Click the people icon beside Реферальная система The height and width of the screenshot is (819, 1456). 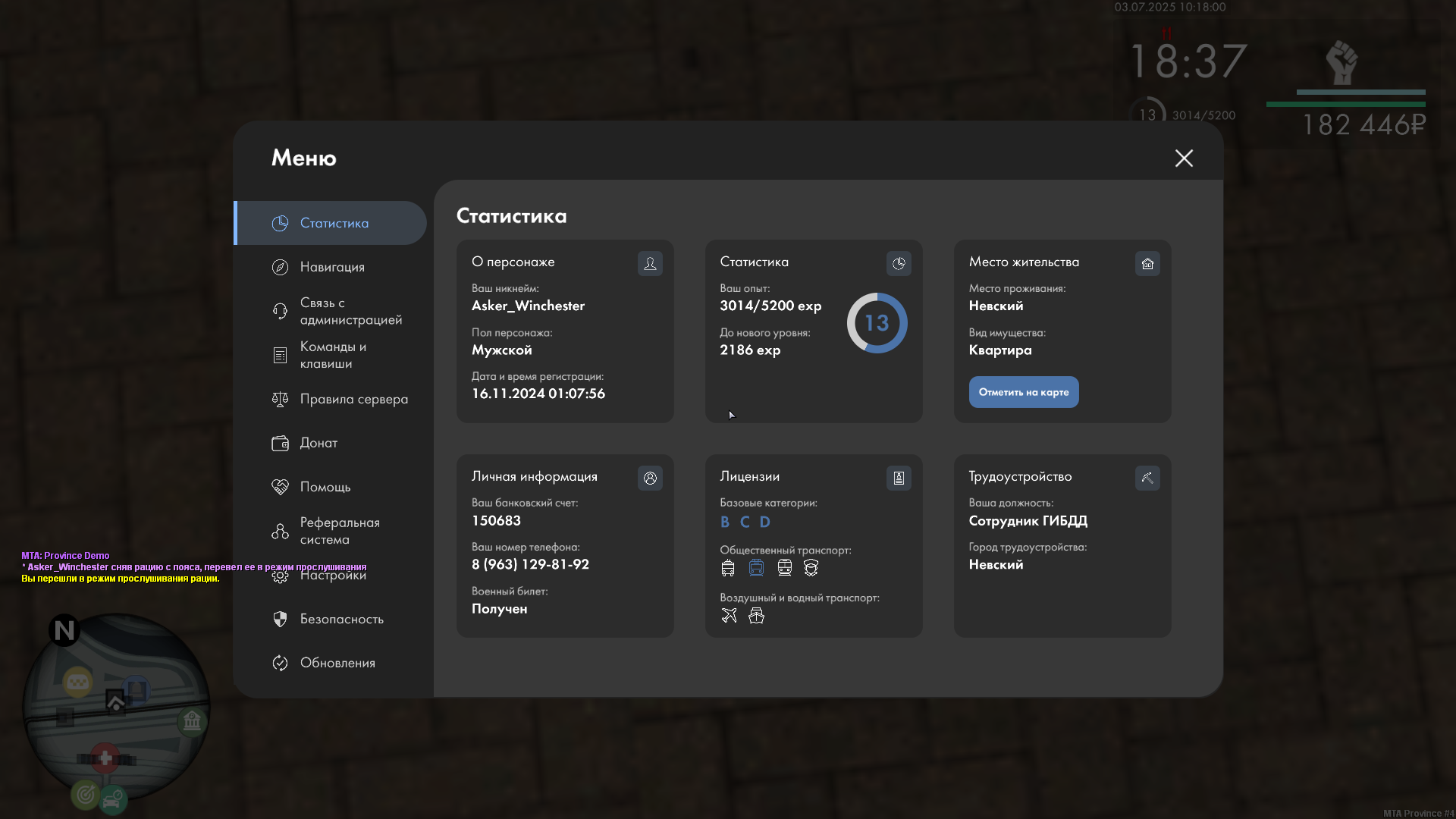[x=280, y=531]
